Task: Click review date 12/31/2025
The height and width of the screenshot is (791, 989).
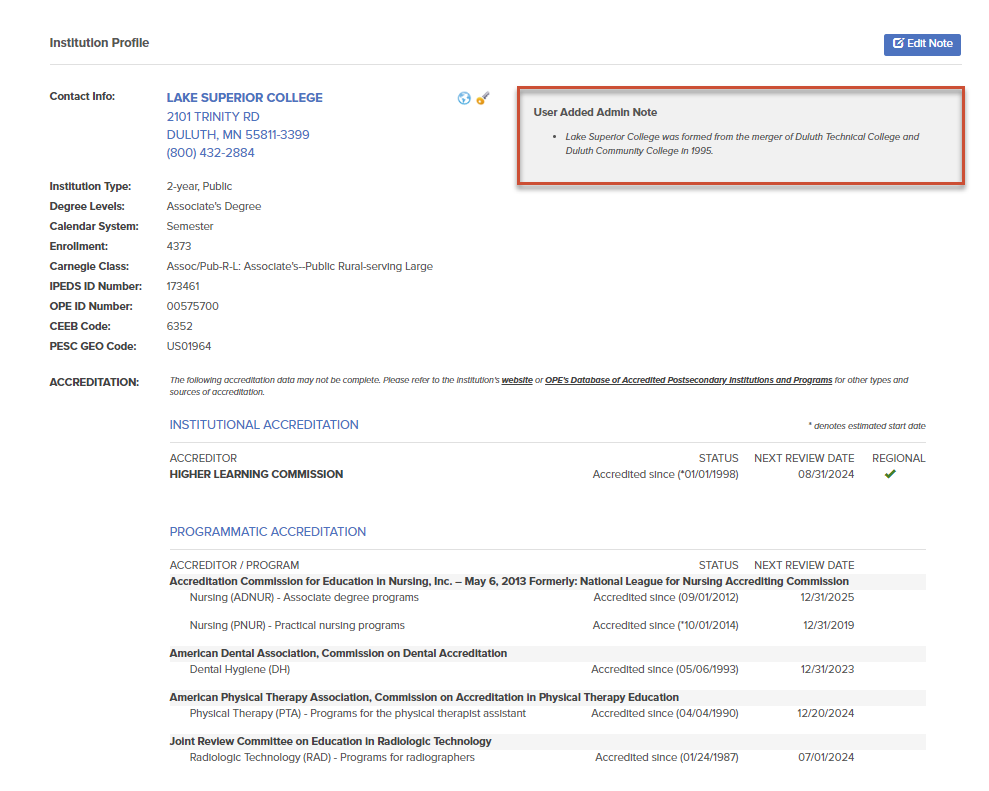Action: tap(828, 597)
